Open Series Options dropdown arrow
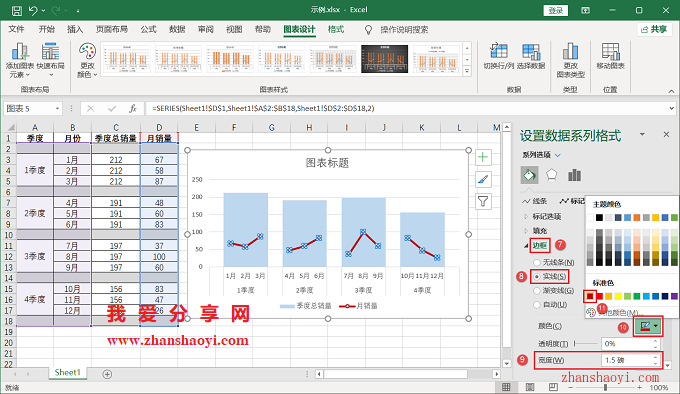This screenshot has height=394, width=680. tap(558, 155)
